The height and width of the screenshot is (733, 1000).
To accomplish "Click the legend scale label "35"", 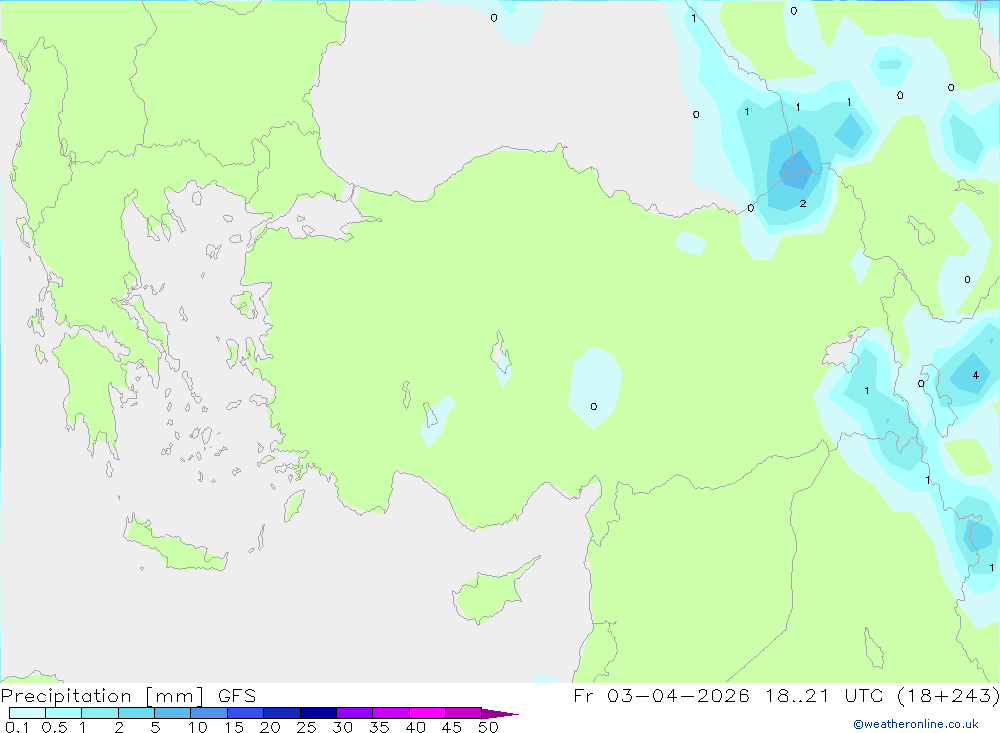I will [x=379, y=727].
